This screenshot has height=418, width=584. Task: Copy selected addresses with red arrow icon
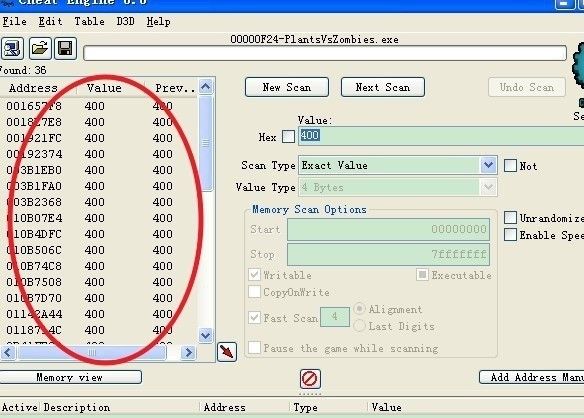tap(226, 351)
